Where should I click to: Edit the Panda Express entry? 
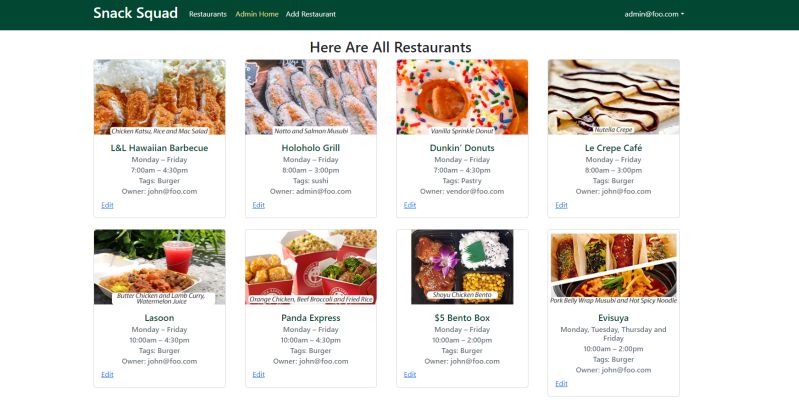(x=258, y=374)
